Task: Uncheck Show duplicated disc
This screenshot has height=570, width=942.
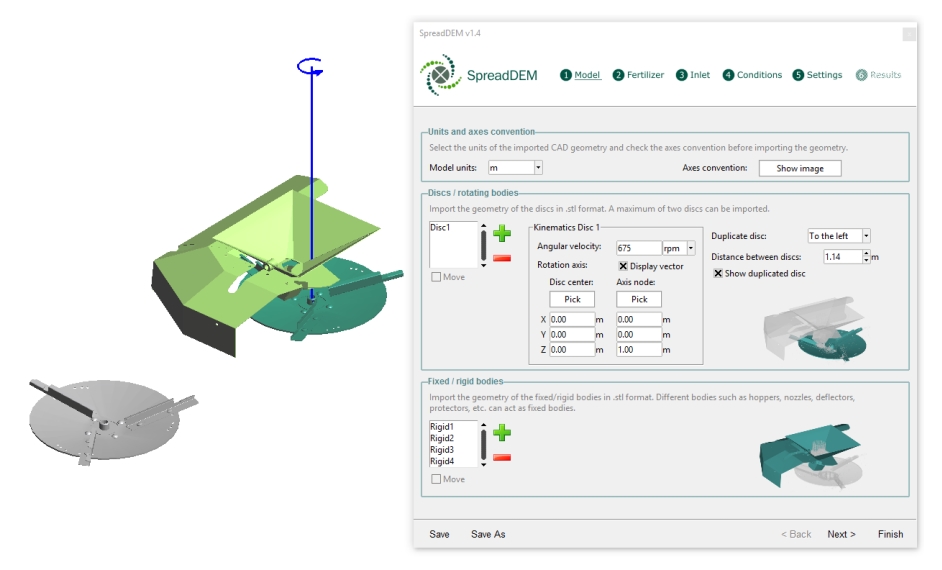Action: click(x=718, y=273)
